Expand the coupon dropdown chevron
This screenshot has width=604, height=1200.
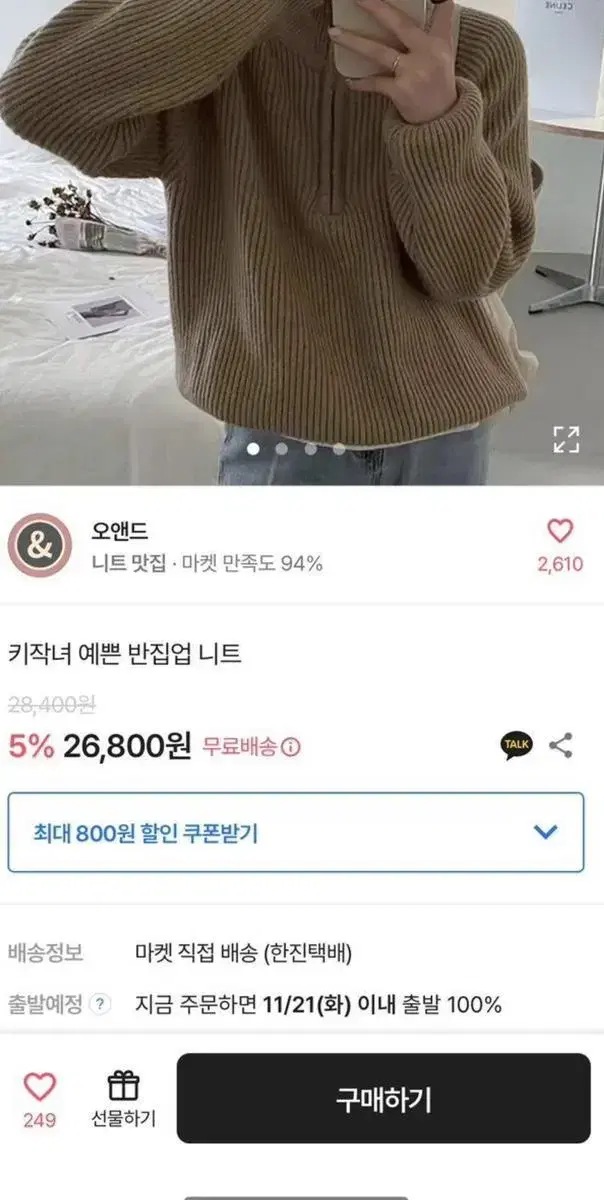tap(546, 831)
